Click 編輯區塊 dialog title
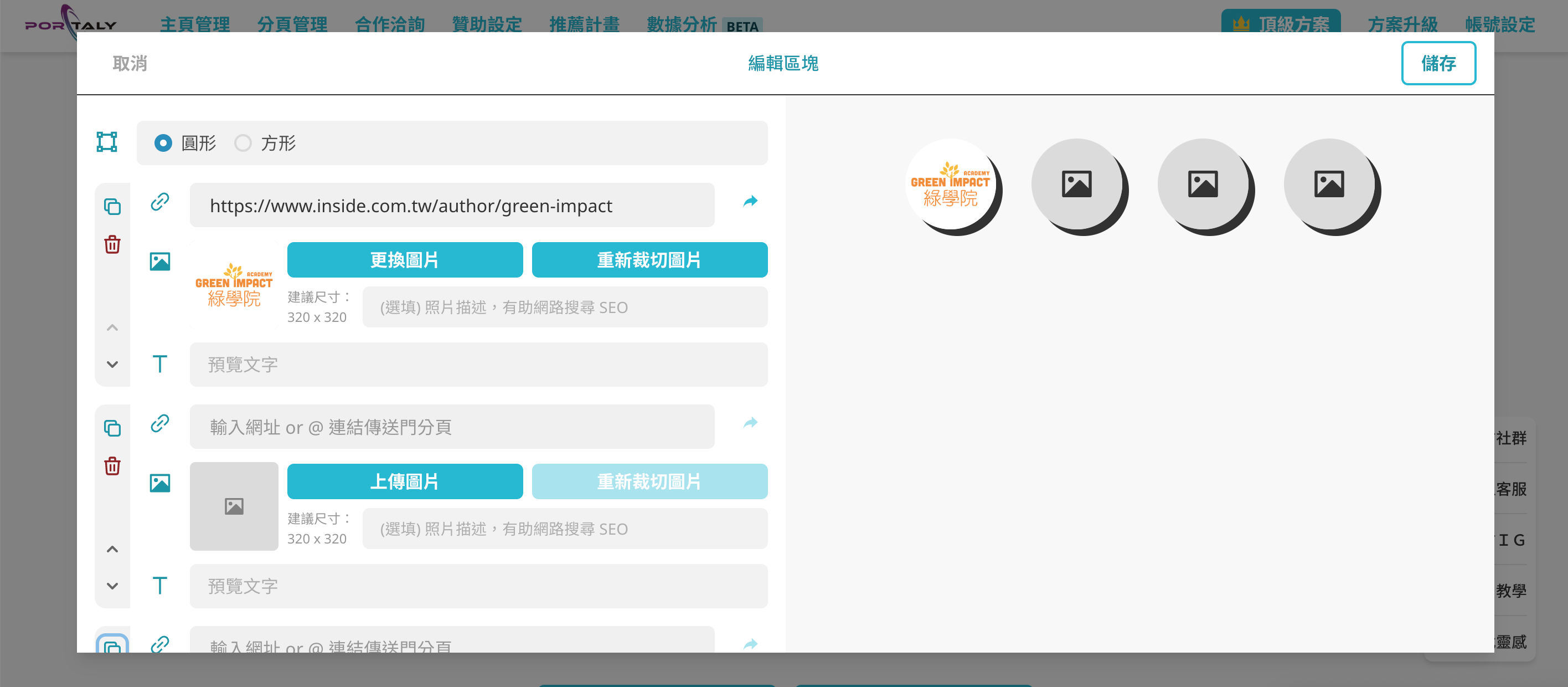This screenshot has height=687, width=1568. coord(783,63)
